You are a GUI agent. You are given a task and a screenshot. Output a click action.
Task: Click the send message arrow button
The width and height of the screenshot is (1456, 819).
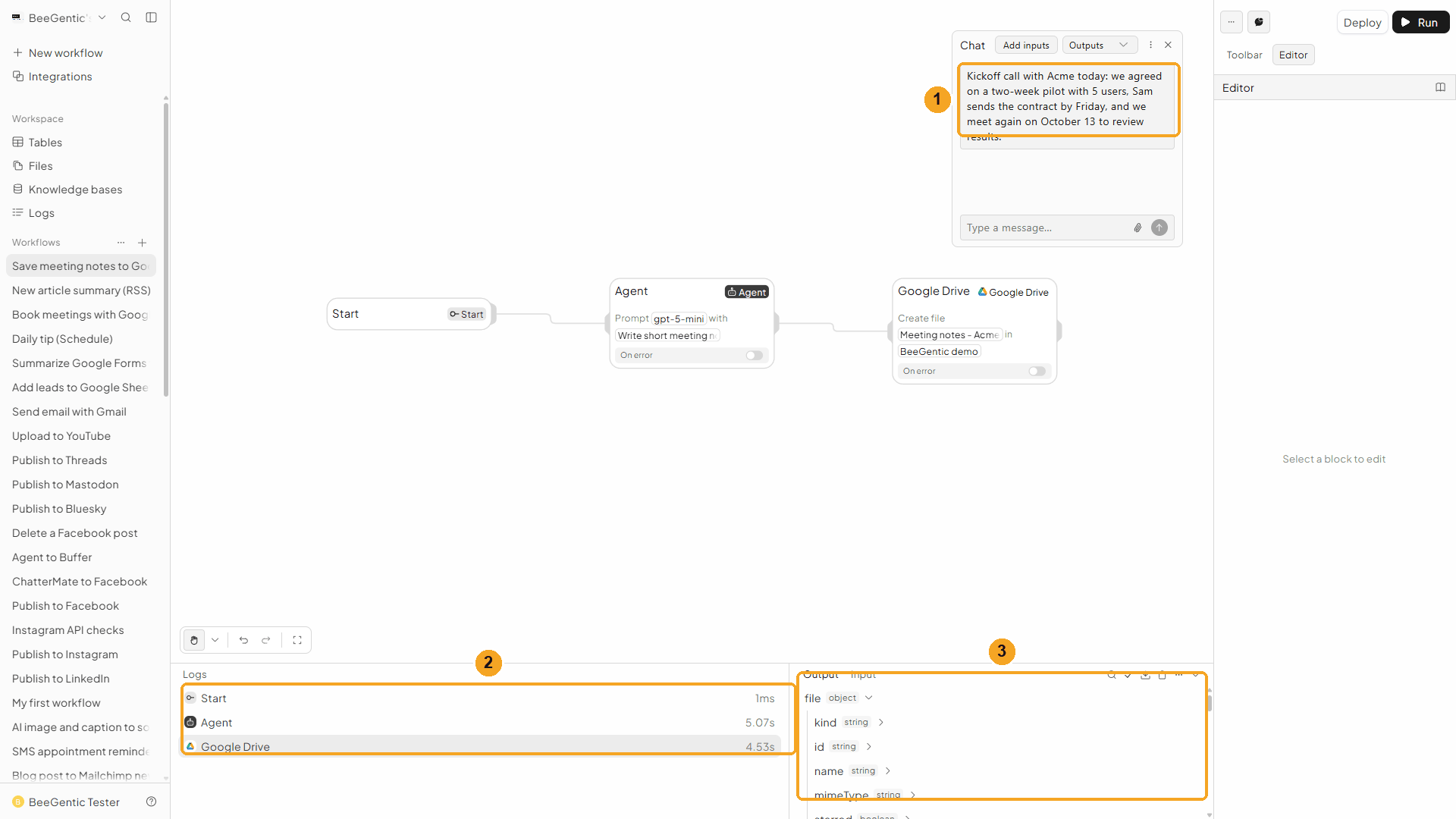tap(1159, 227)
